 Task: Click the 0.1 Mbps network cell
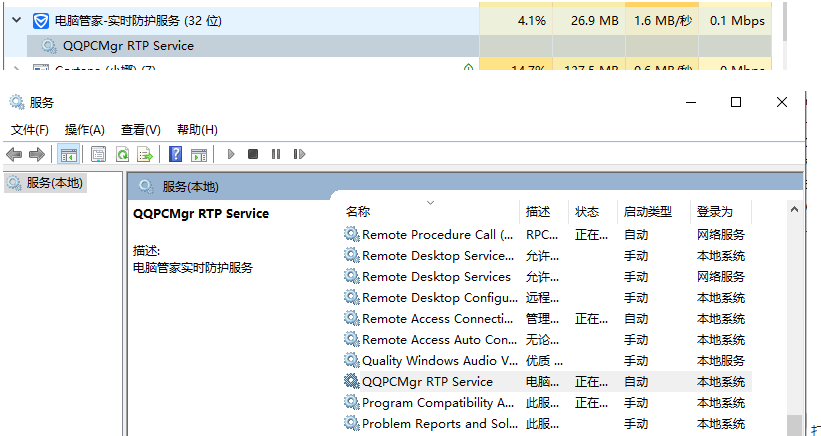[735, 21]
